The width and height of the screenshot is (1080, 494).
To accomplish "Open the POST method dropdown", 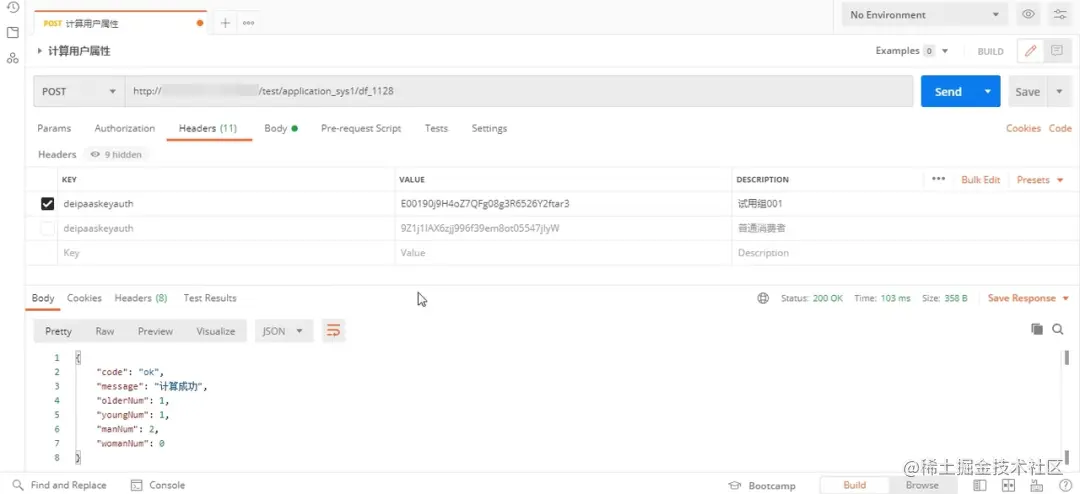I will click(79, 91).
